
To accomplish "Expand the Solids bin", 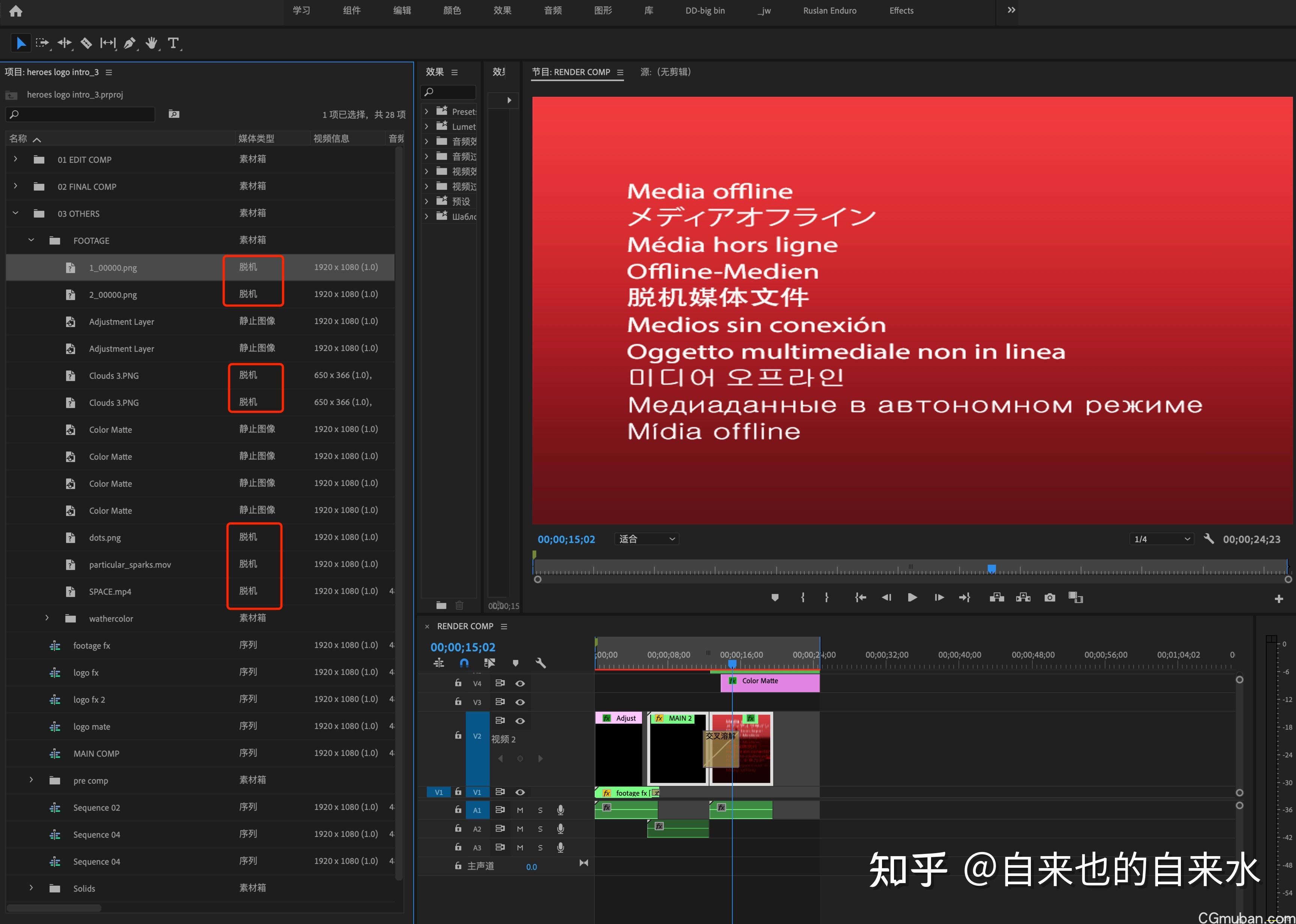I will tap(31, 888).
